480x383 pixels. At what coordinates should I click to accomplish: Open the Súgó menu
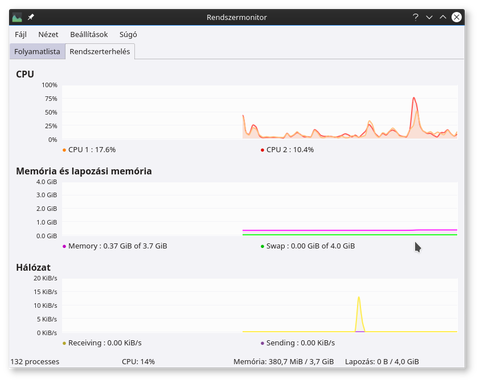[x=128, y=34]
